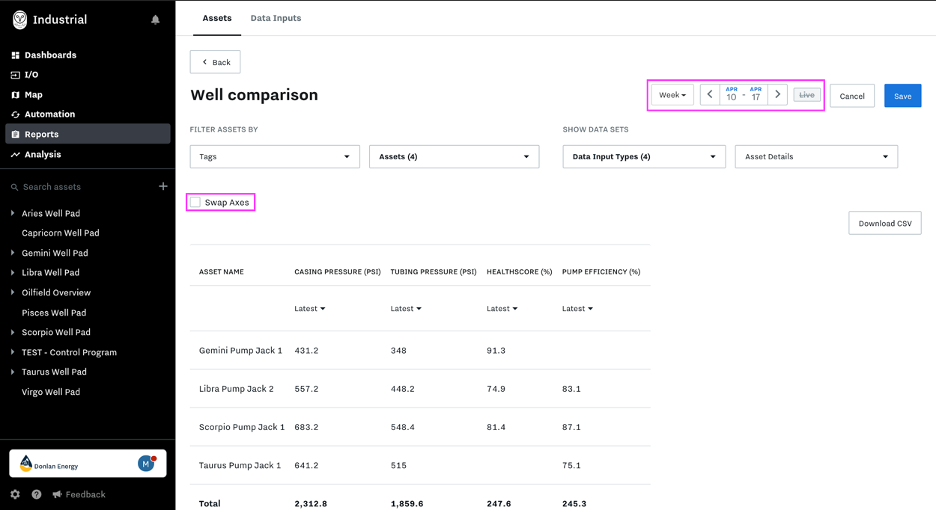Screen dimensions: 936x510
Task: Select Pisces Well Pad in asset list
Action: coord(54,313)
